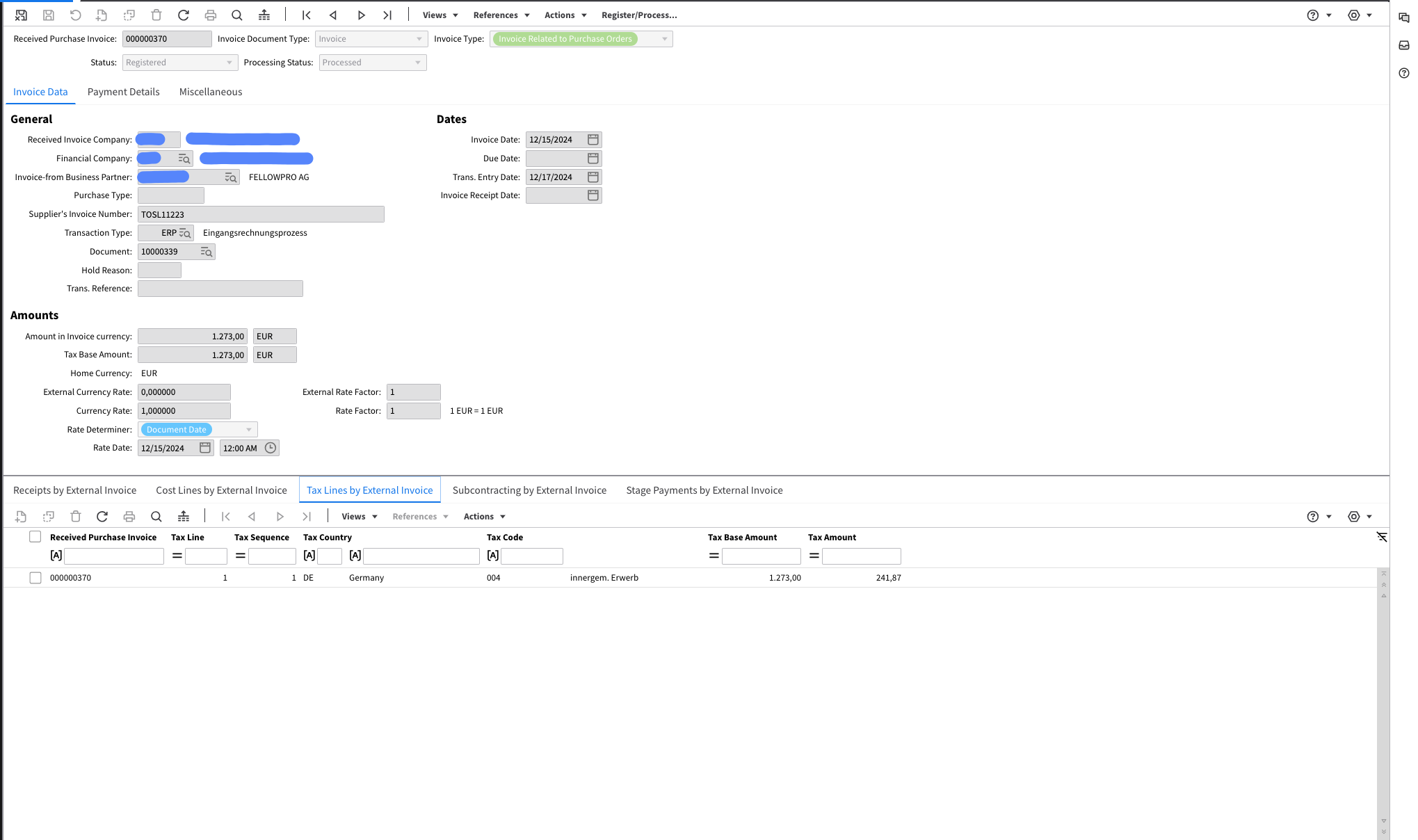1418x840 pixels.
Task: Open Cost Lines by External Invoice tab
Action: (x=221, y=490)
